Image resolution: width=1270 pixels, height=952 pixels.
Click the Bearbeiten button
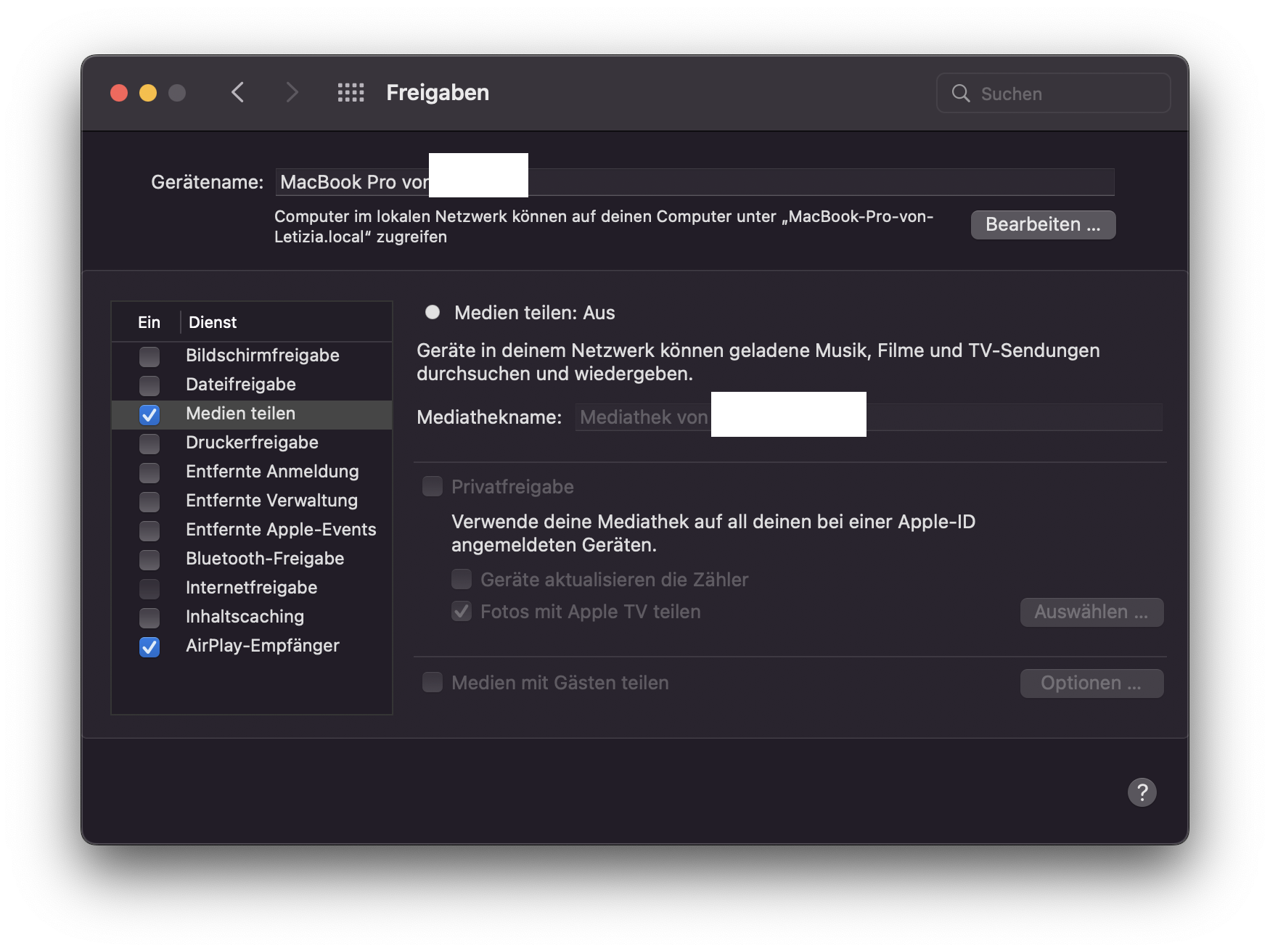tap(1043, 225)
